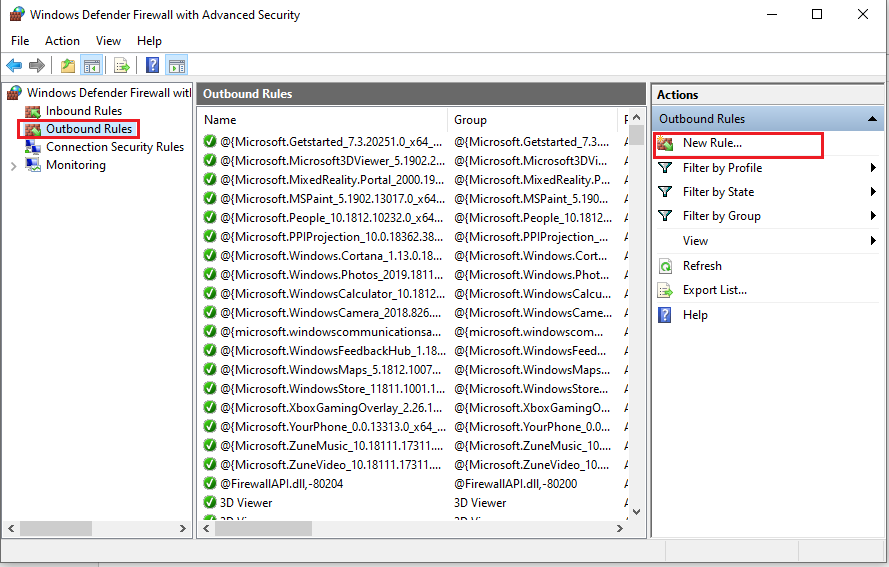Viewport: 889px width, 567px height.
Task: Click Filter by State action
Action: 718,192
